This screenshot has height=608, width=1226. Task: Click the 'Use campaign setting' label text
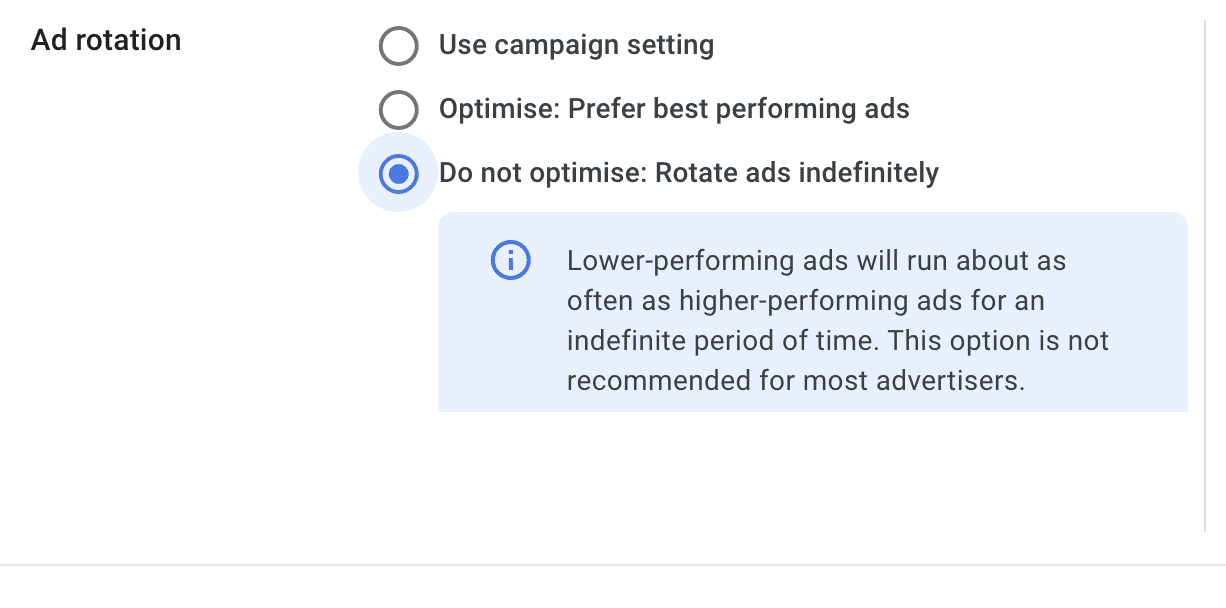pos(576,46)
